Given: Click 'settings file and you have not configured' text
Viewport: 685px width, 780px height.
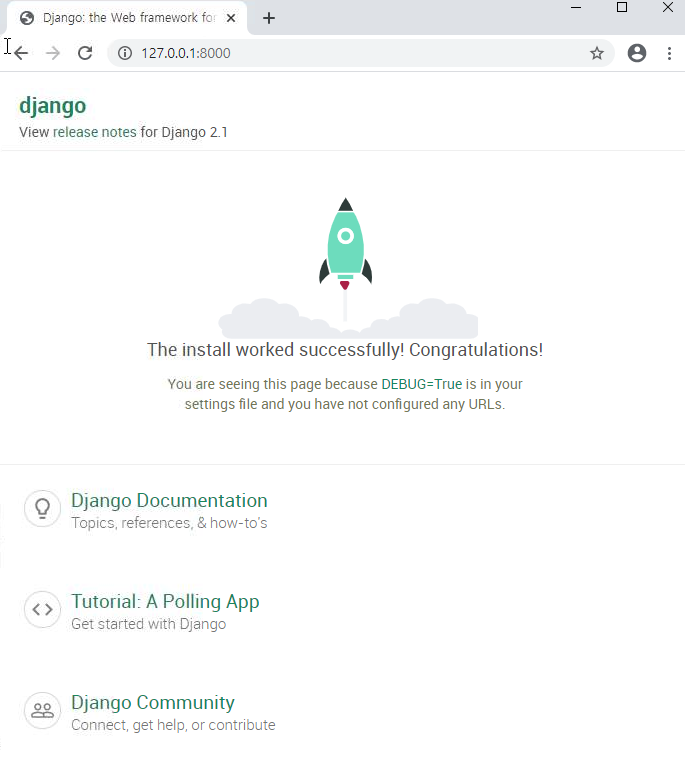Looking at the screenshot, I should click(x=312, y=404).
